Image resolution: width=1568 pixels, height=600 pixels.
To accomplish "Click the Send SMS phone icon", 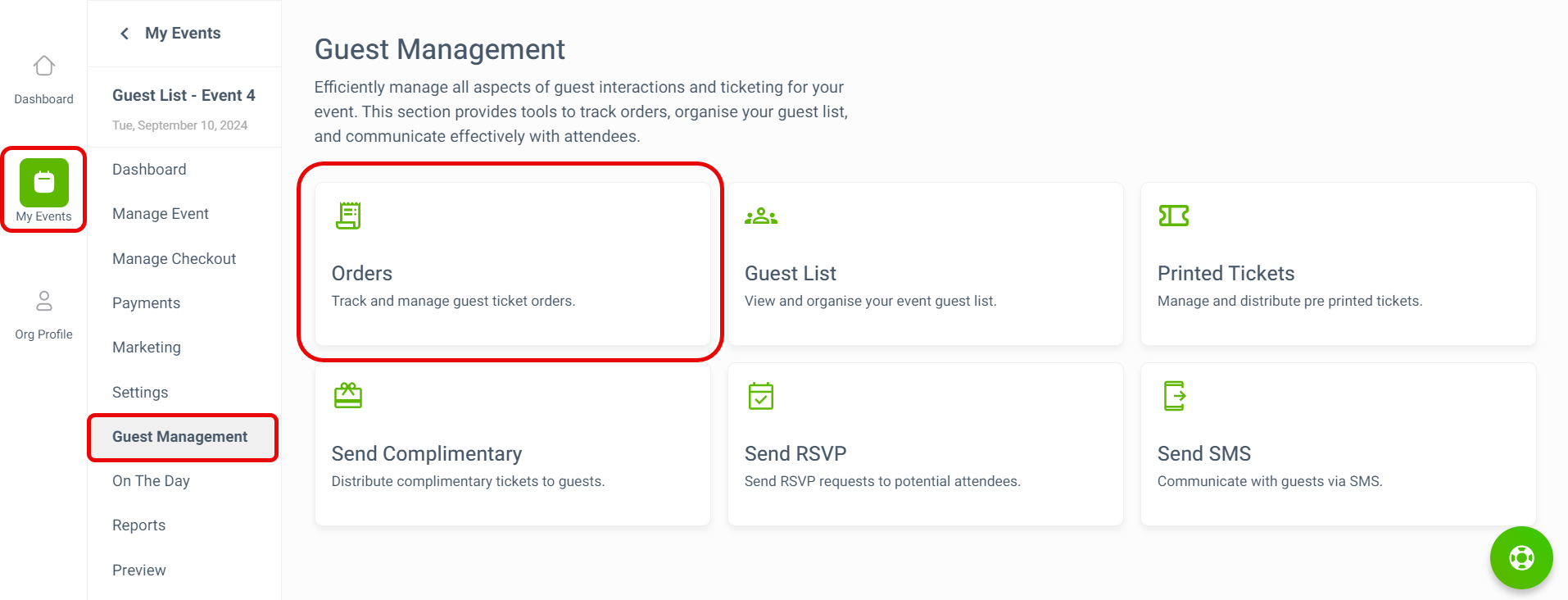I will 1175,396.
